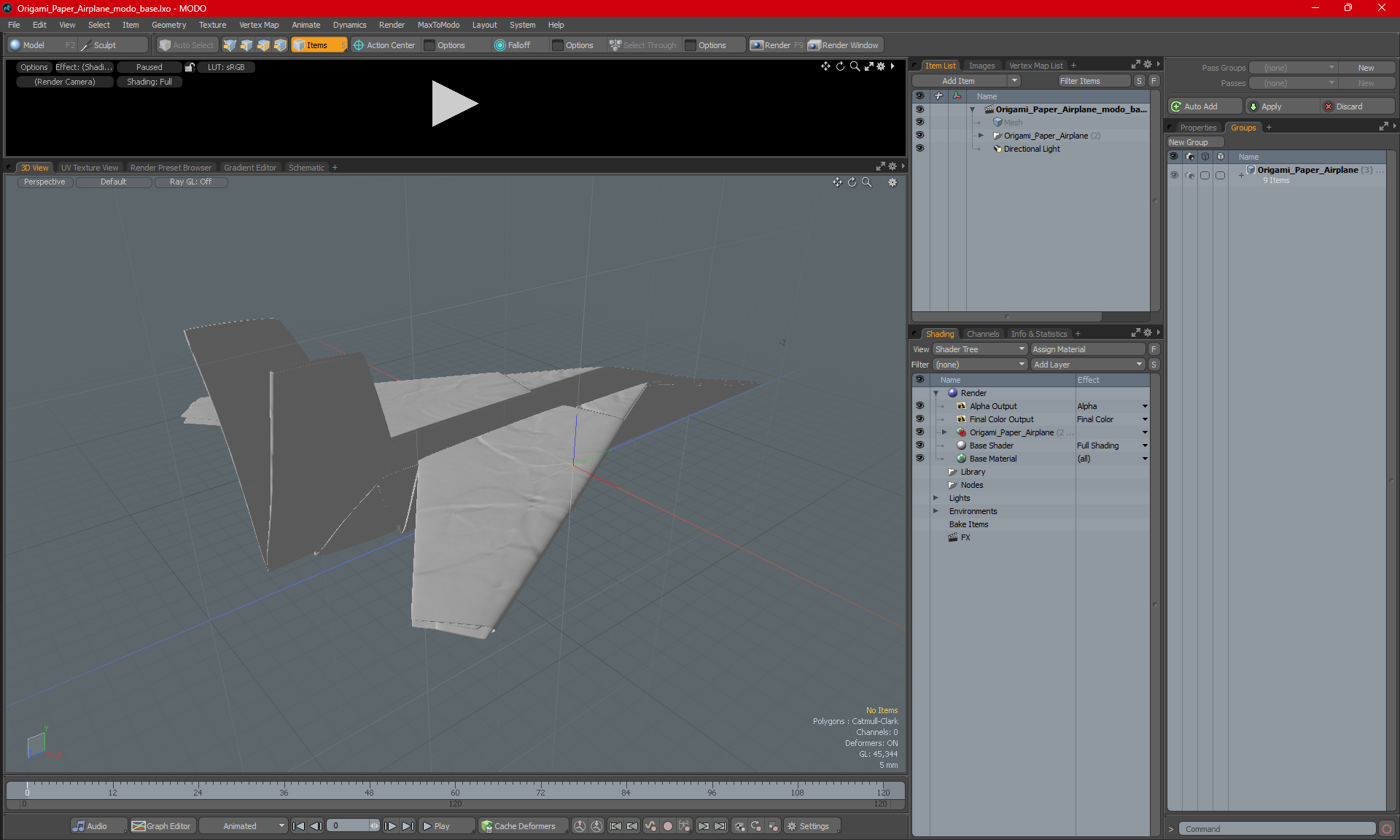Open the Add Layer dropdown
The height and width of the screenshot is (840, 1400).
click(1088, 365)
